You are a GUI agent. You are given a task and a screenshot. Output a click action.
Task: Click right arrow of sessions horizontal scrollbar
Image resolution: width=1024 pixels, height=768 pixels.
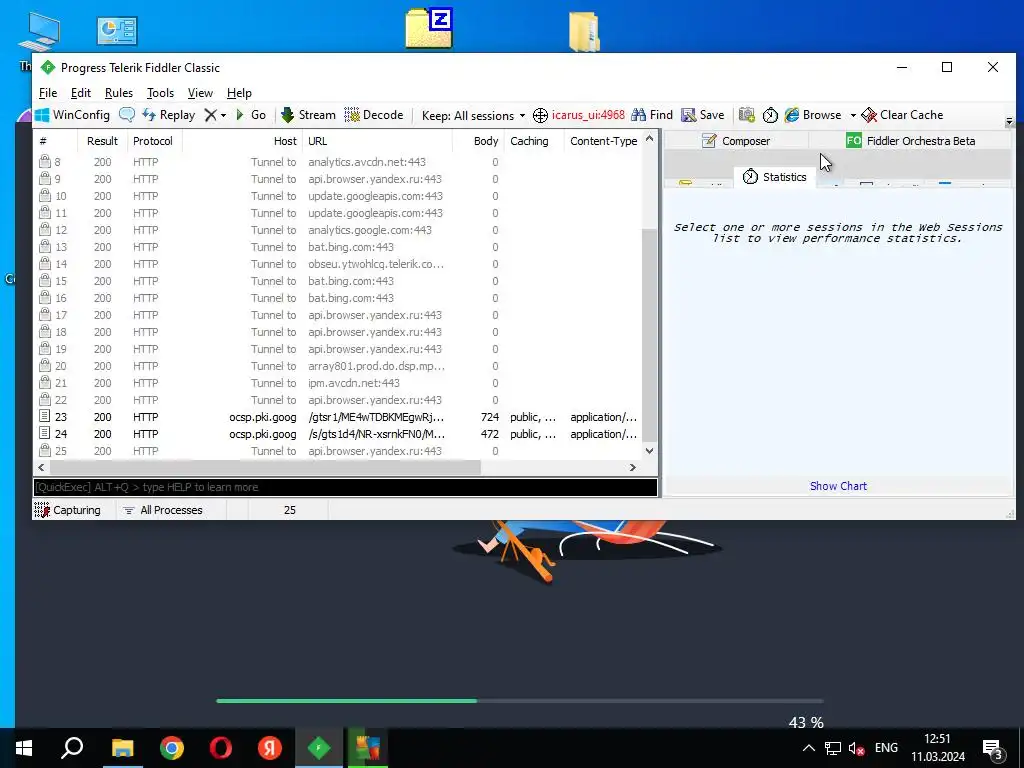point(632,468)
